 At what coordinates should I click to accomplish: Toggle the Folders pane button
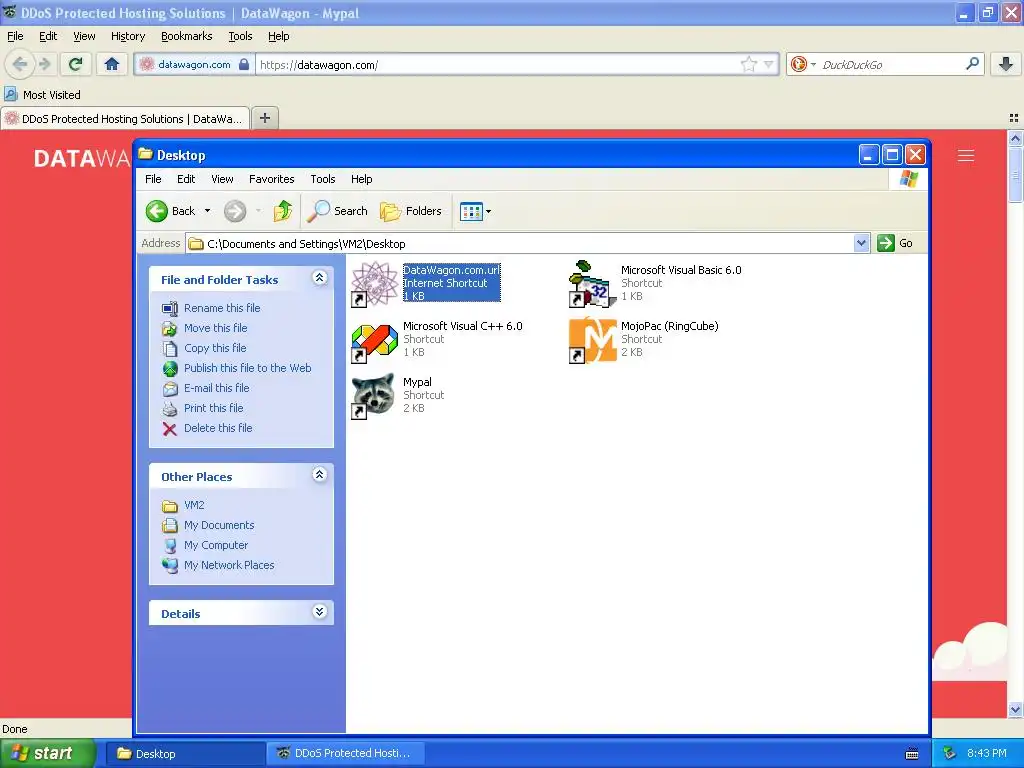pyautogui.click(x=411, y=211)
